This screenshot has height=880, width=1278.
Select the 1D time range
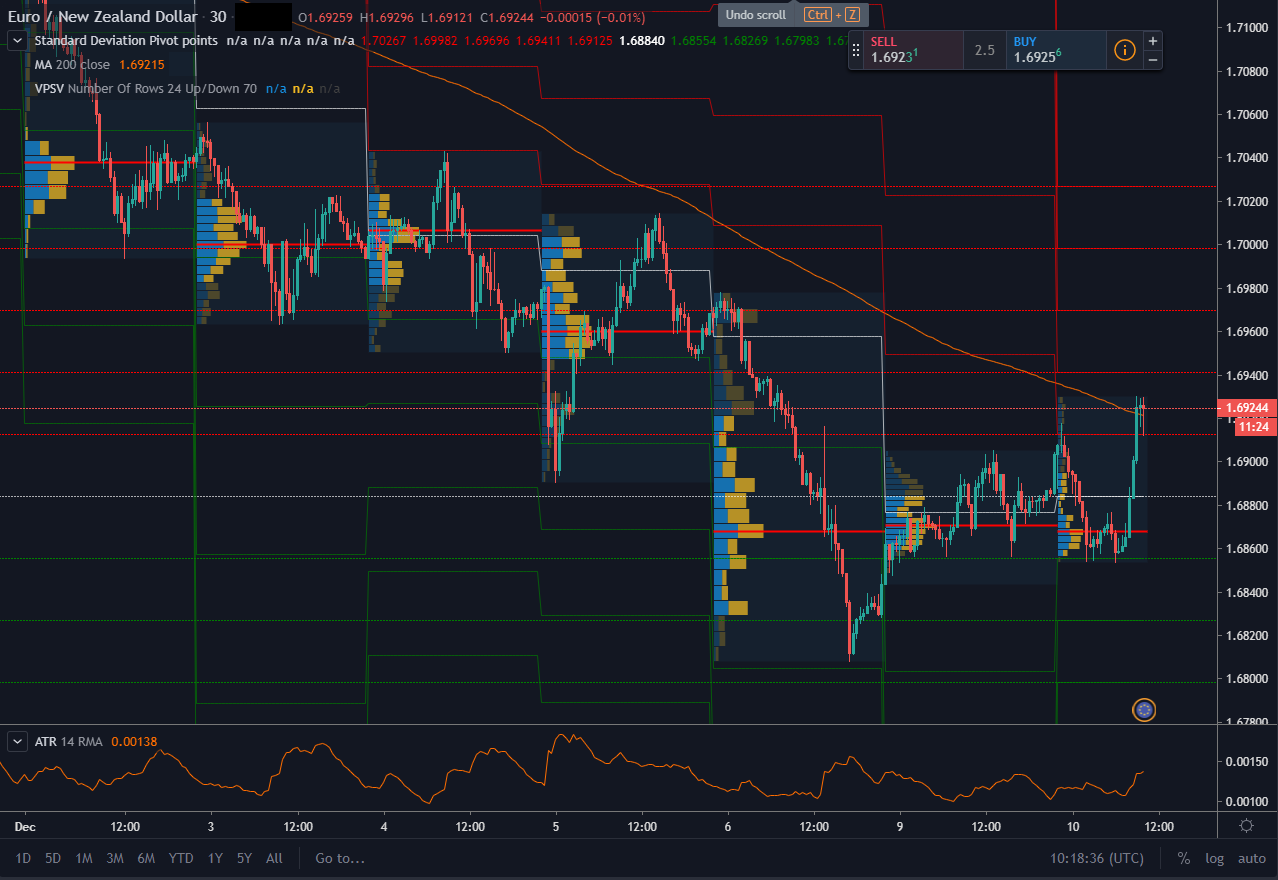pos(23,858)
